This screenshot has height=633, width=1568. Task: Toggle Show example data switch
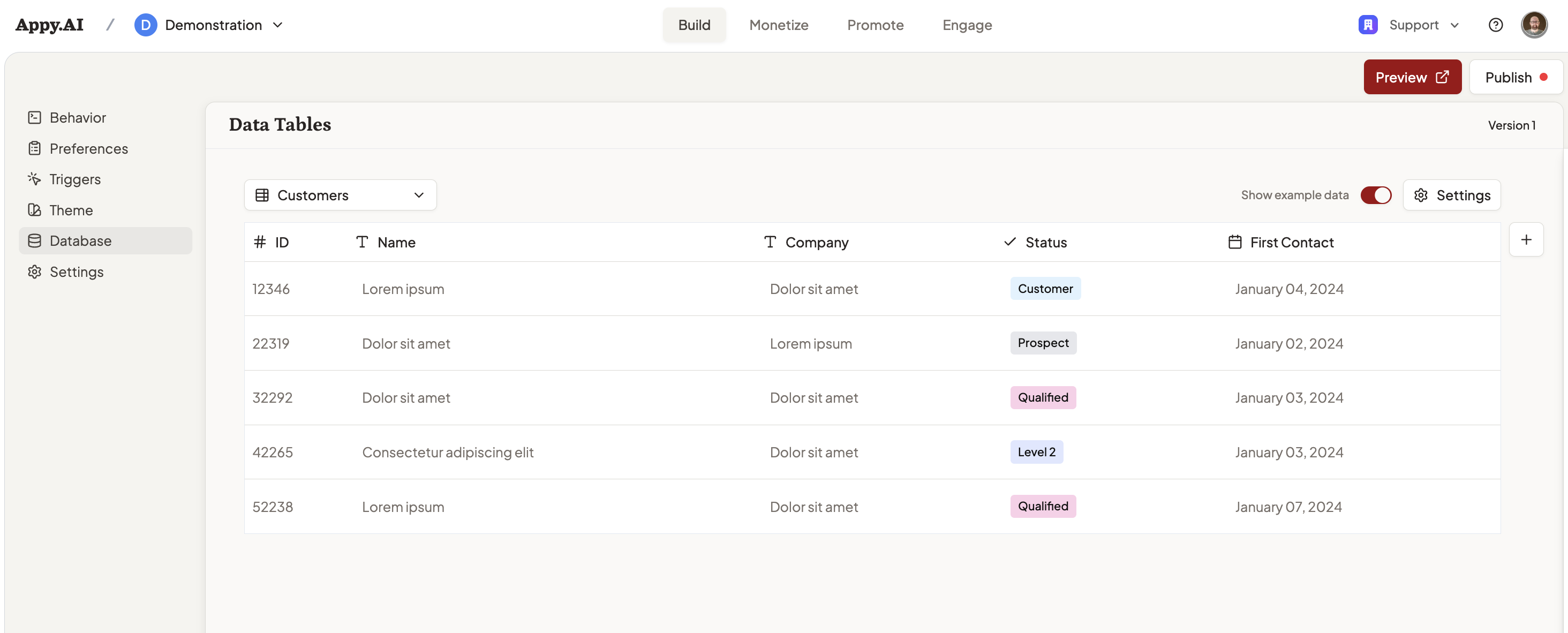(x=1375, y=195)
